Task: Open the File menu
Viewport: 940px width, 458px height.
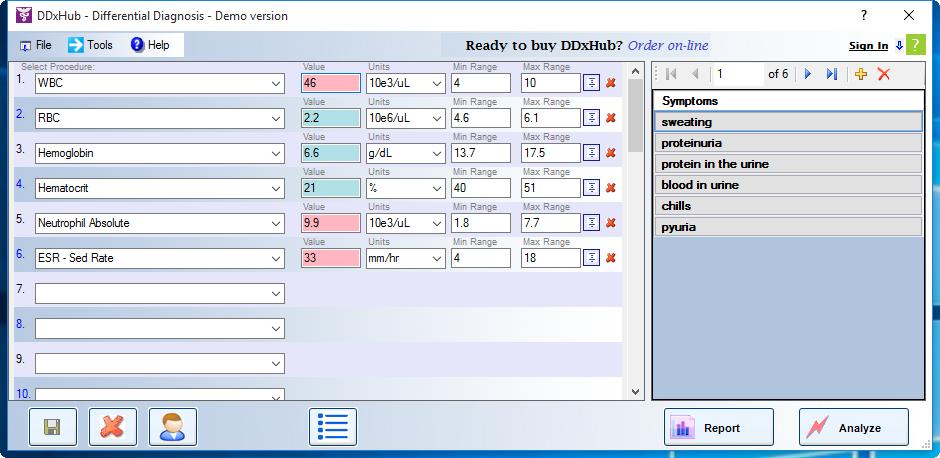Action: pyautogui.click(x=35, y=45)
